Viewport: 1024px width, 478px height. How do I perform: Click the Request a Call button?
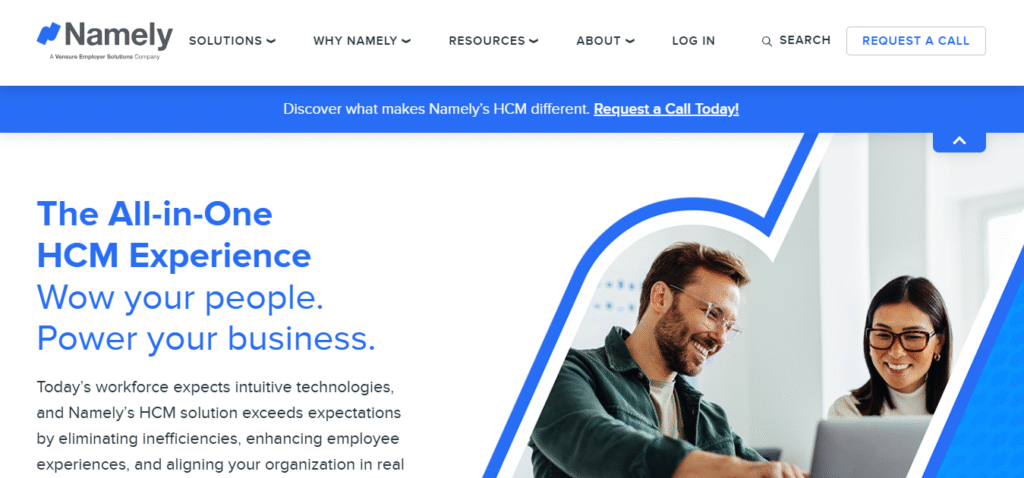[x=916, y=40]
